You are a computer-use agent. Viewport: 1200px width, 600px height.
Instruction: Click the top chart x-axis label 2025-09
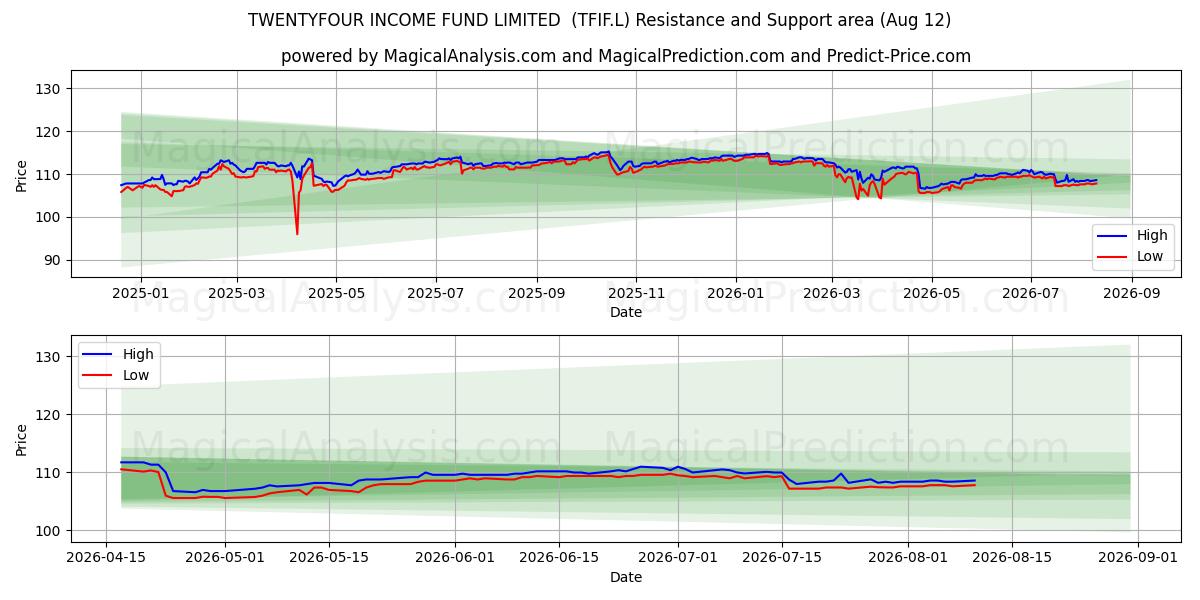pyautogui.click(x=537, y=294)
